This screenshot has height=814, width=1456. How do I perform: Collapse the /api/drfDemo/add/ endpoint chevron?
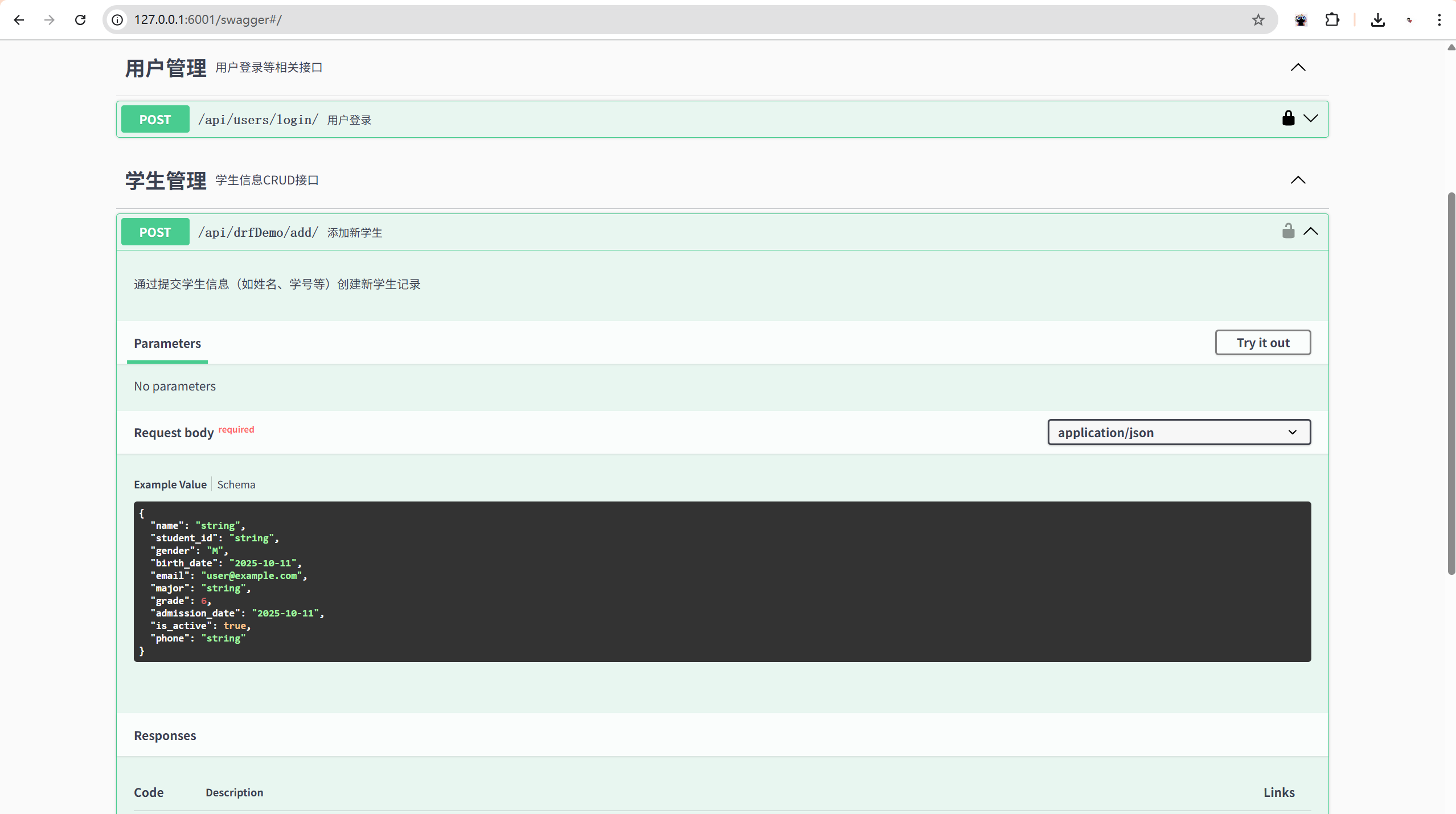coord(1311,231)
